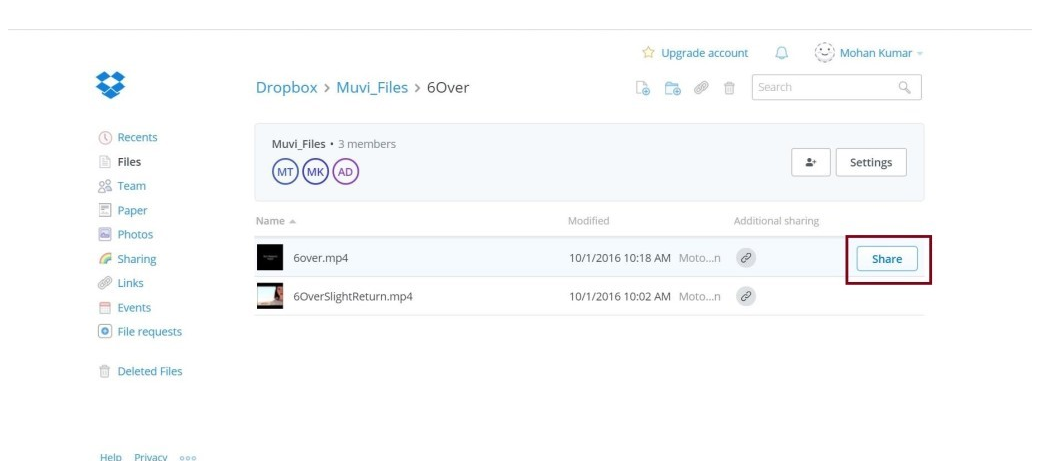This screenshot has height=461, width=1044.
Task: Click the Search input field
Action: click(x=836, y=87)
